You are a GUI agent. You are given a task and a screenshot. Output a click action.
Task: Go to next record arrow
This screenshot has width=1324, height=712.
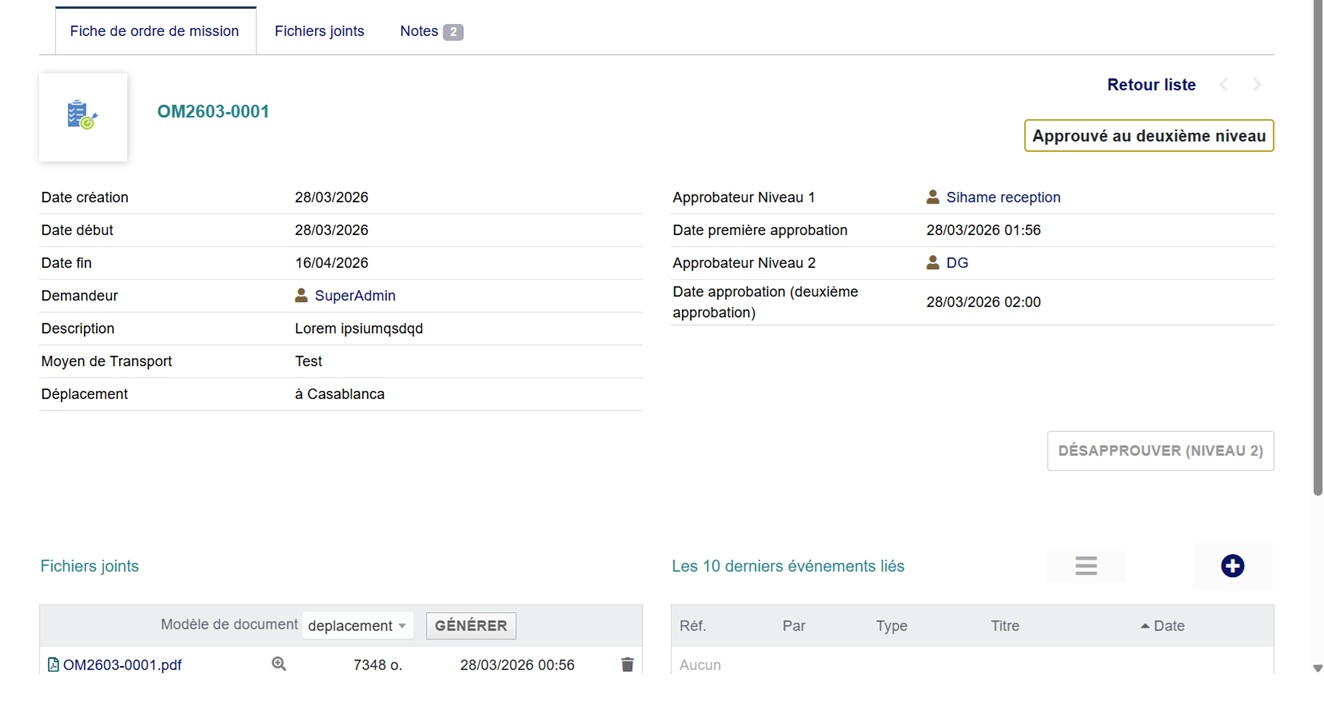click(1257, 85)
